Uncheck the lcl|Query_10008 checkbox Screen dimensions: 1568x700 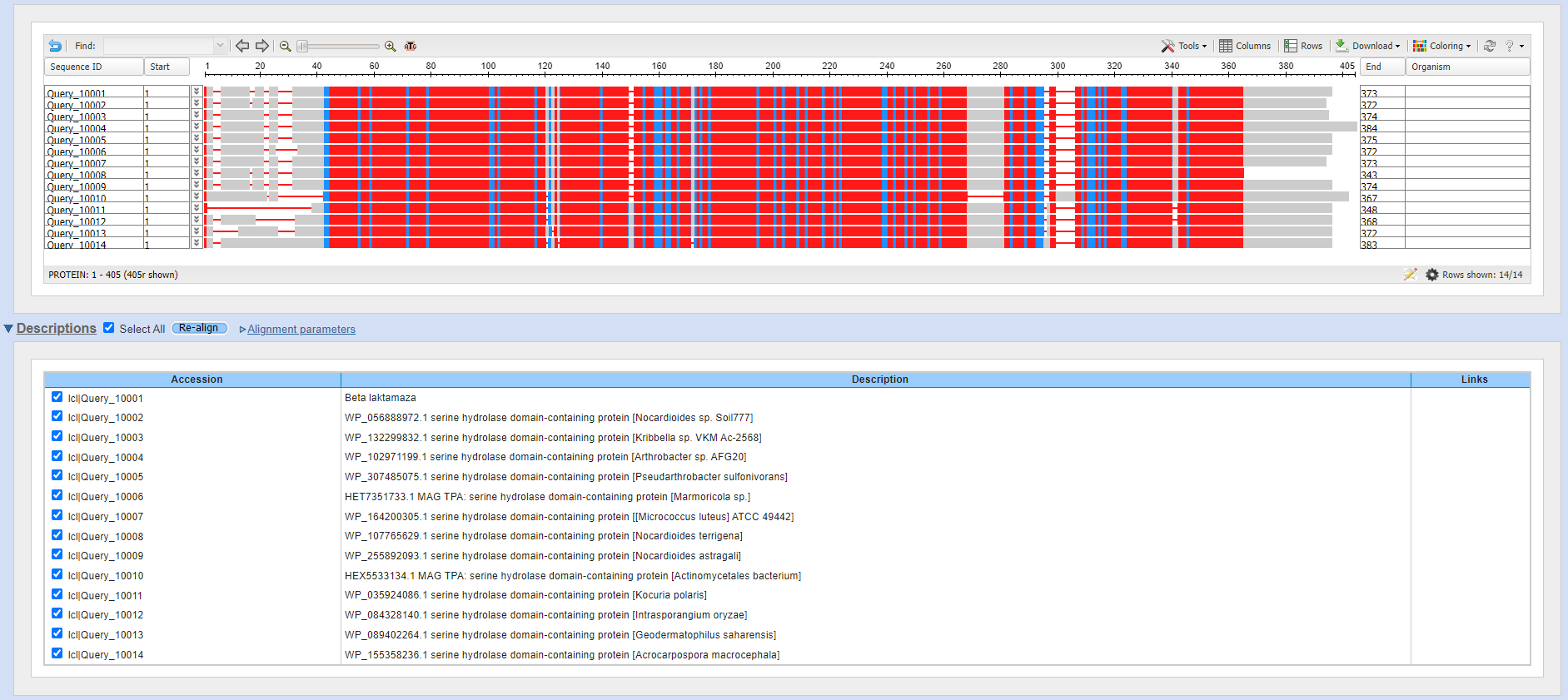coord(57,535)
